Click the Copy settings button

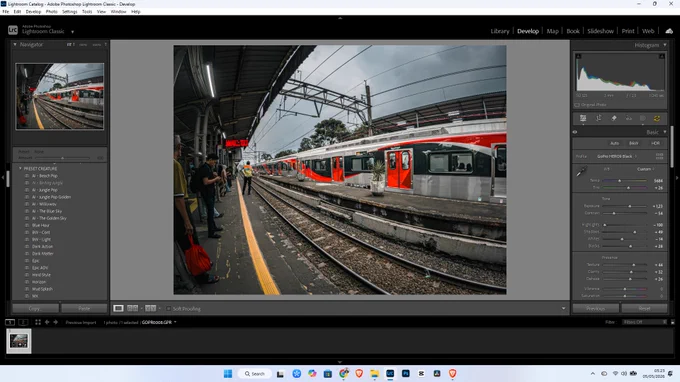click(35, 308)
